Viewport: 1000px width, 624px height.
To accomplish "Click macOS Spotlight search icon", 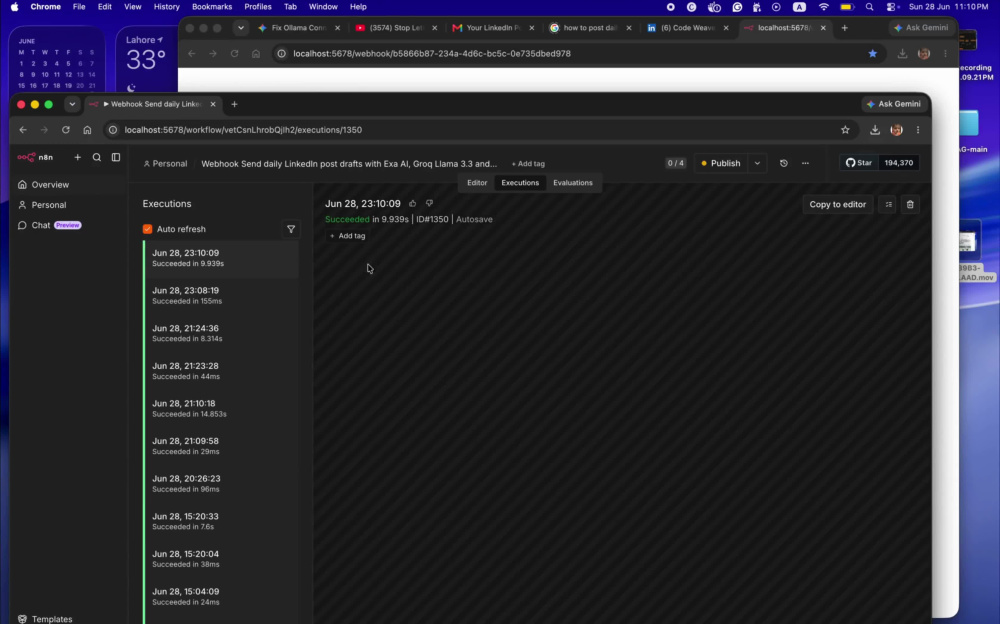I will click(x=869, y=7).
